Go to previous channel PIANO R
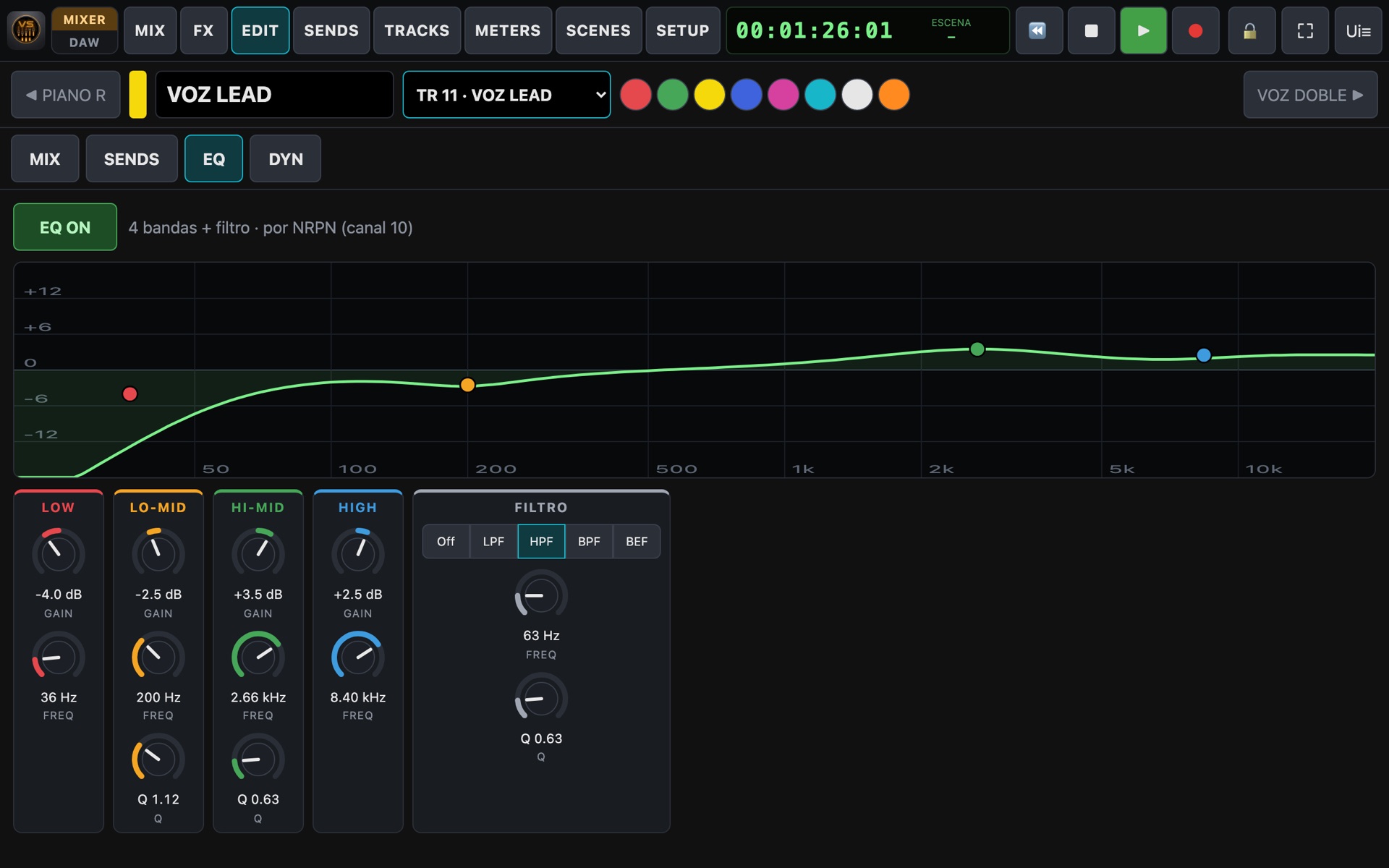The height and width of the screenshot is (868, 1389). click(x=66, y=95)
